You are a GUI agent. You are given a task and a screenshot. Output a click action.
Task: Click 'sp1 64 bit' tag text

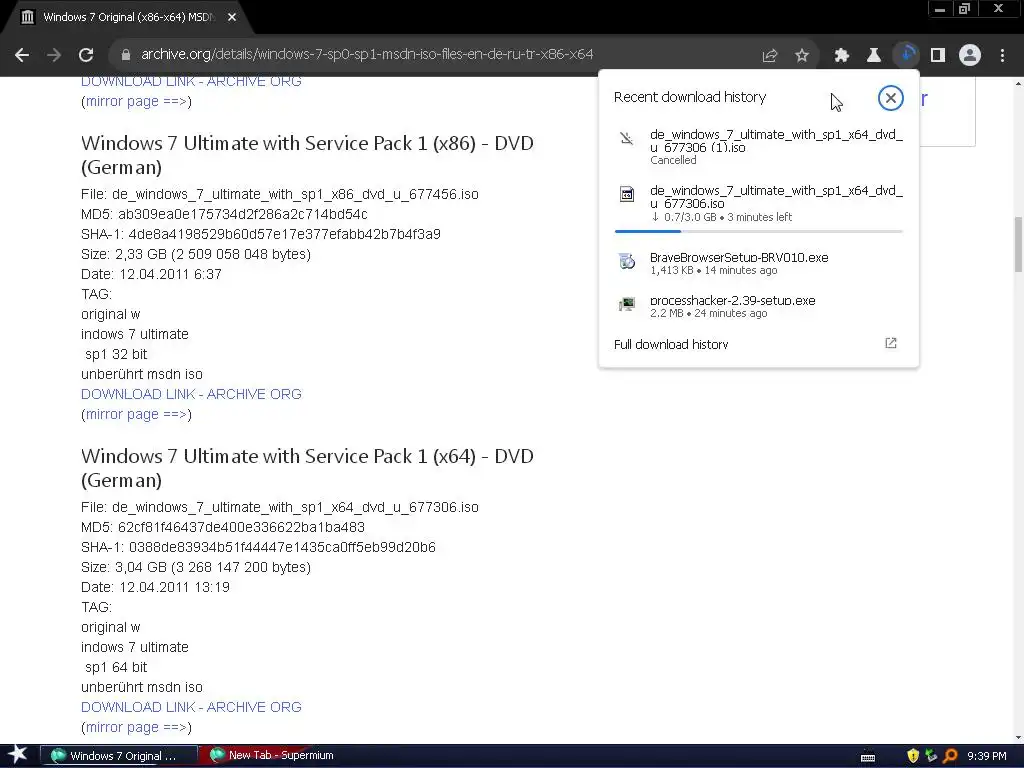pos(116,667)
